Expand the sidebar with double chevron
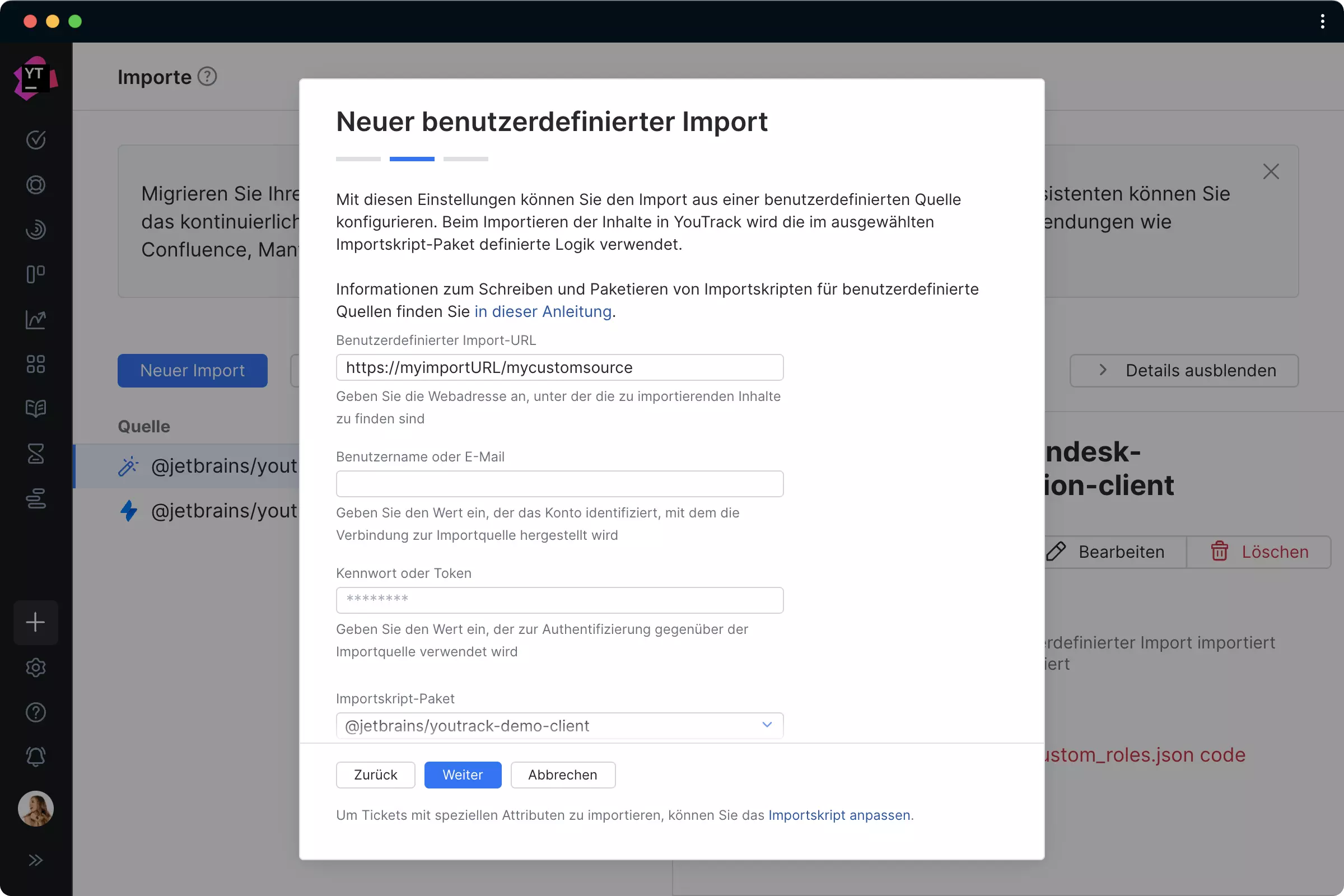 click(35, 860)
